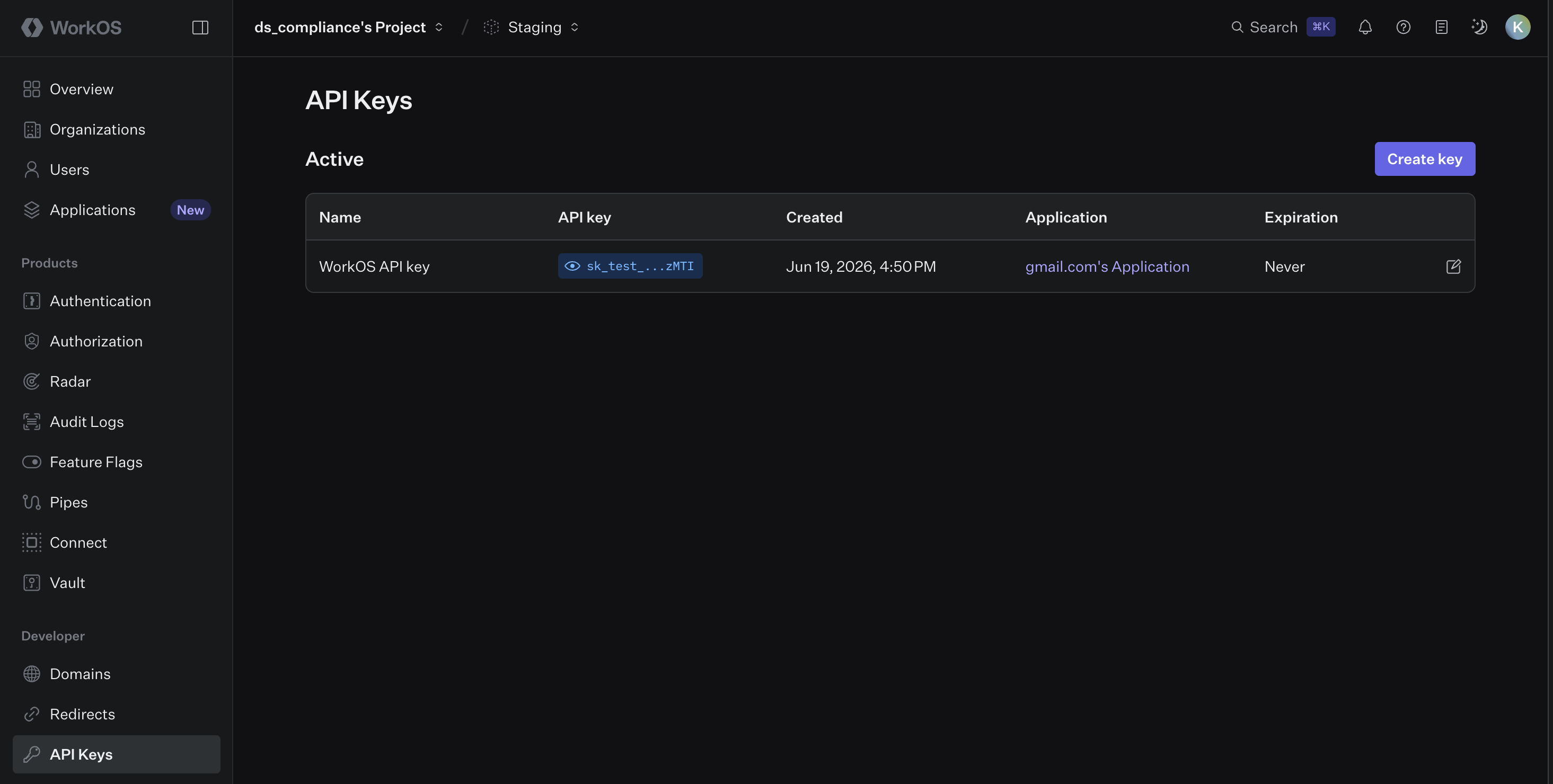Click the Audit Logs icon
1553x784 pixels.
click(31, 422)
